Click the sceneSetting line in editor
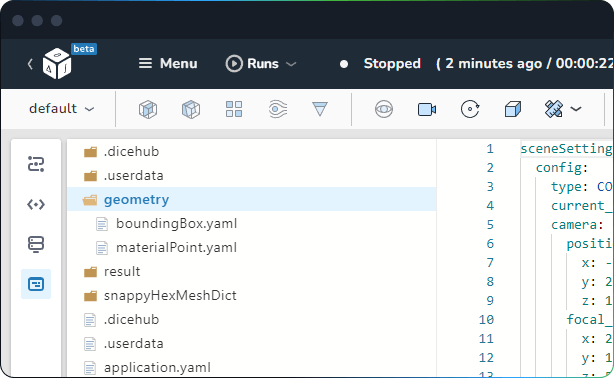This screenshot has width=614, height=378. tap(566, 148)
